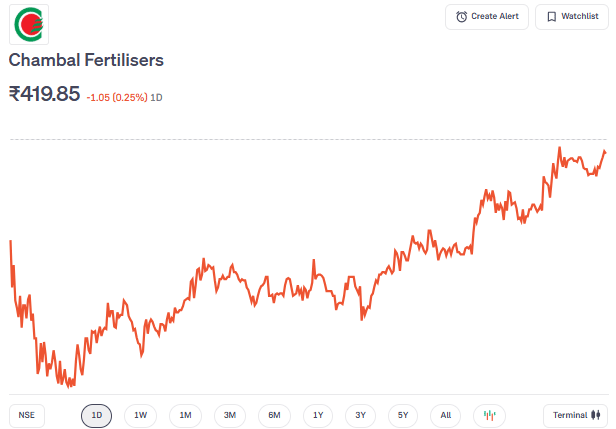Click the Create Alert button label
616x429 pixels.
point(495,17)
